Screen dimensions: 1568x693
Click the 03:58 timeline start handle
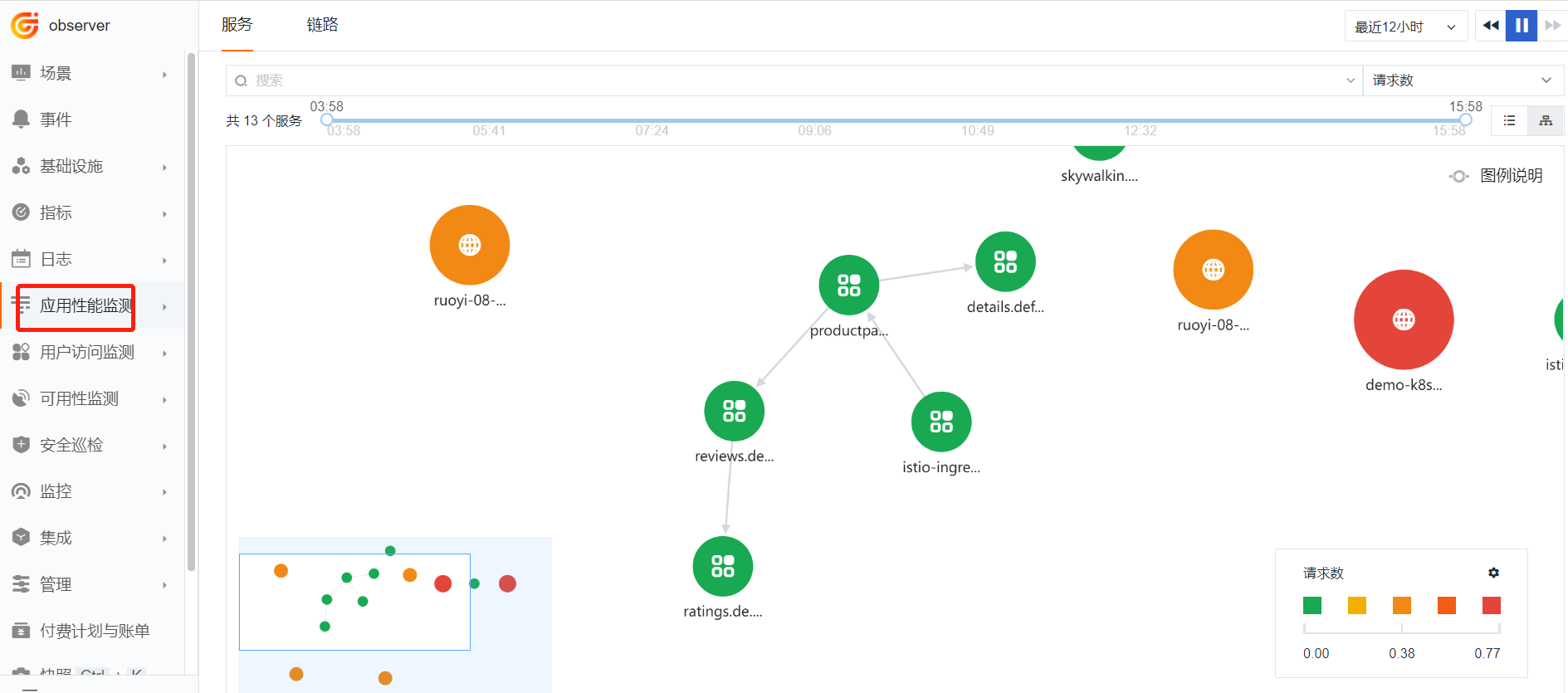pyautogui.click(x=327, y=120)
